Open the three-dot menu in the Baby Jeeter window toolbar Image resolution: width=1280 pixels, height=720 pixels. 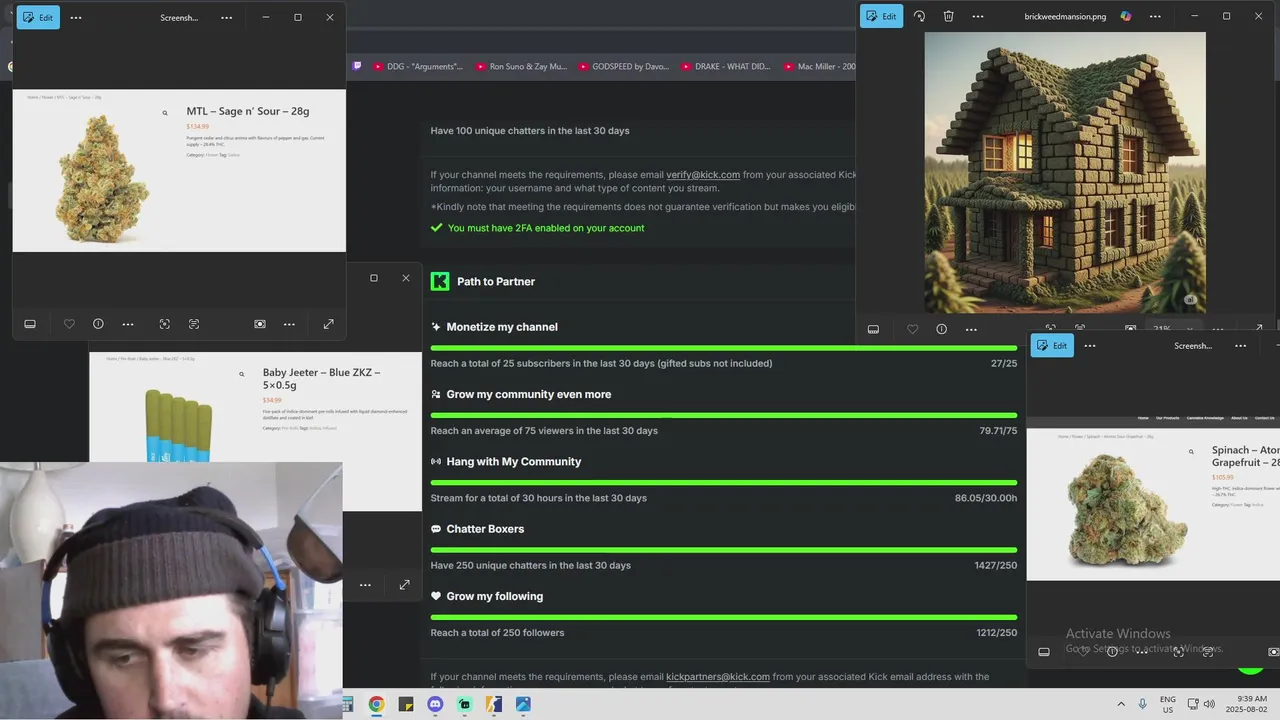coord(365,585)
